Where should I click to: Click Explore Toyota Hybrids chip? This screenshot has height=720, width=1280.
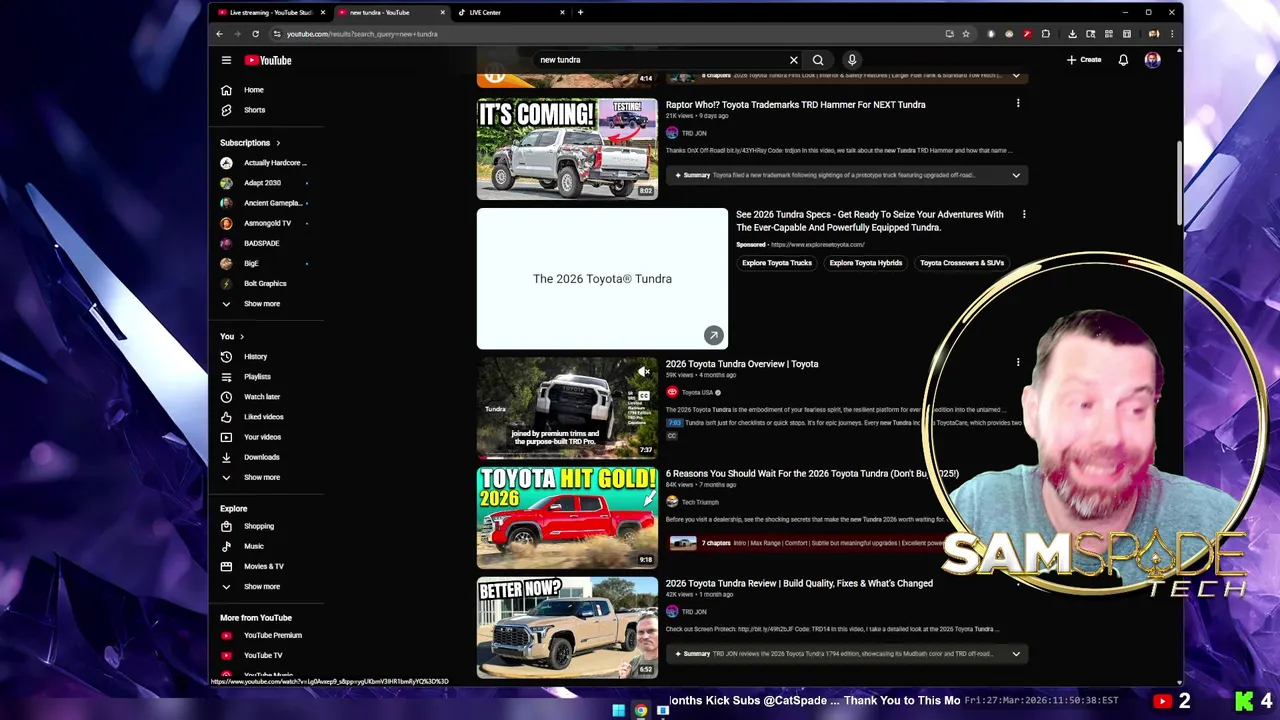tap(866, 263)
